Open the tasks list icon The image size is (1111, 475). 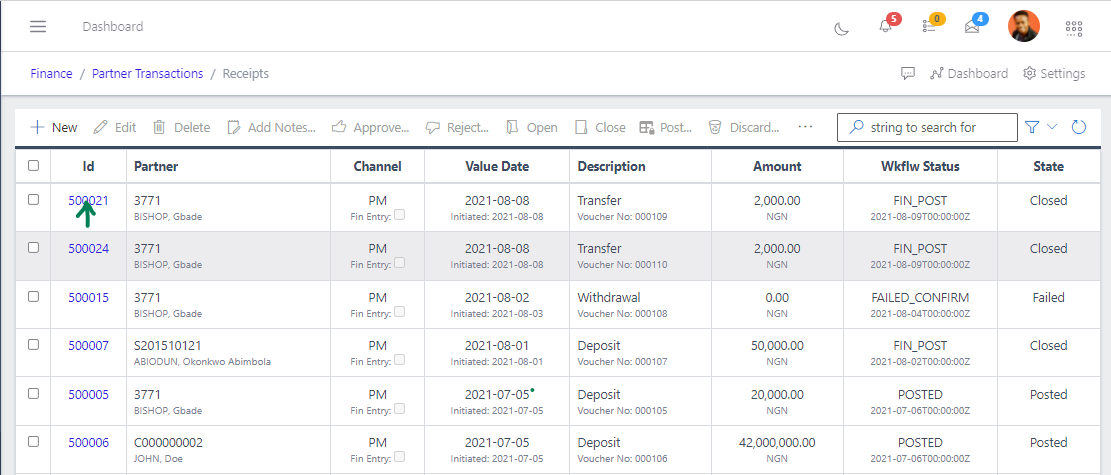point(929,27)
